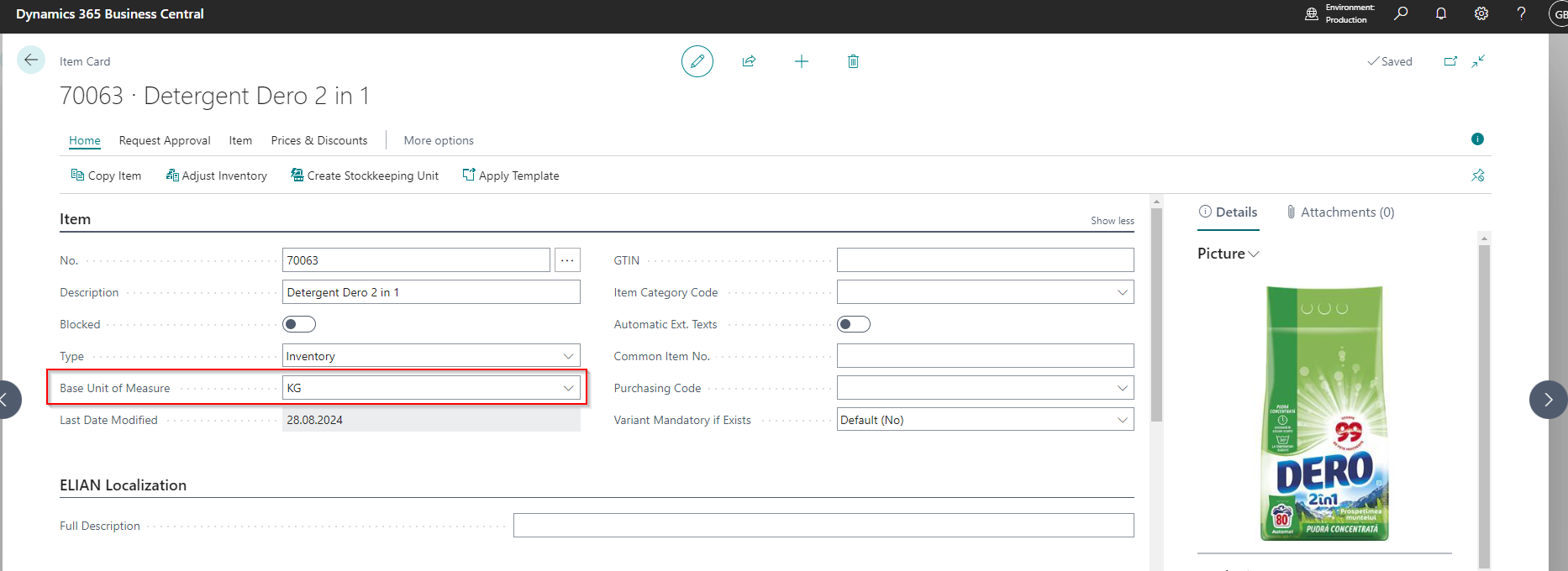The image size is (1568, 571).
Task: Select the Home menu tab
Action: coord(85,140)
